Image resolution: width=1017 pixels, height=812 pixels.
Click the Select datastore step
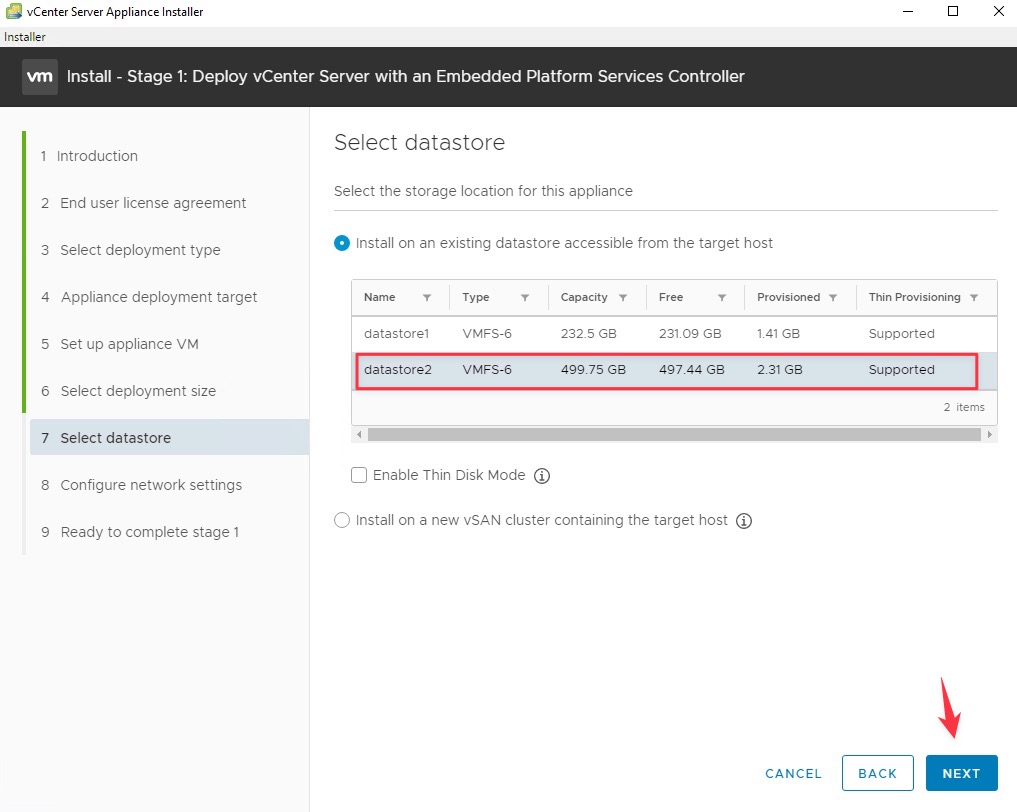pyautogui.click(x=169, y=438)
